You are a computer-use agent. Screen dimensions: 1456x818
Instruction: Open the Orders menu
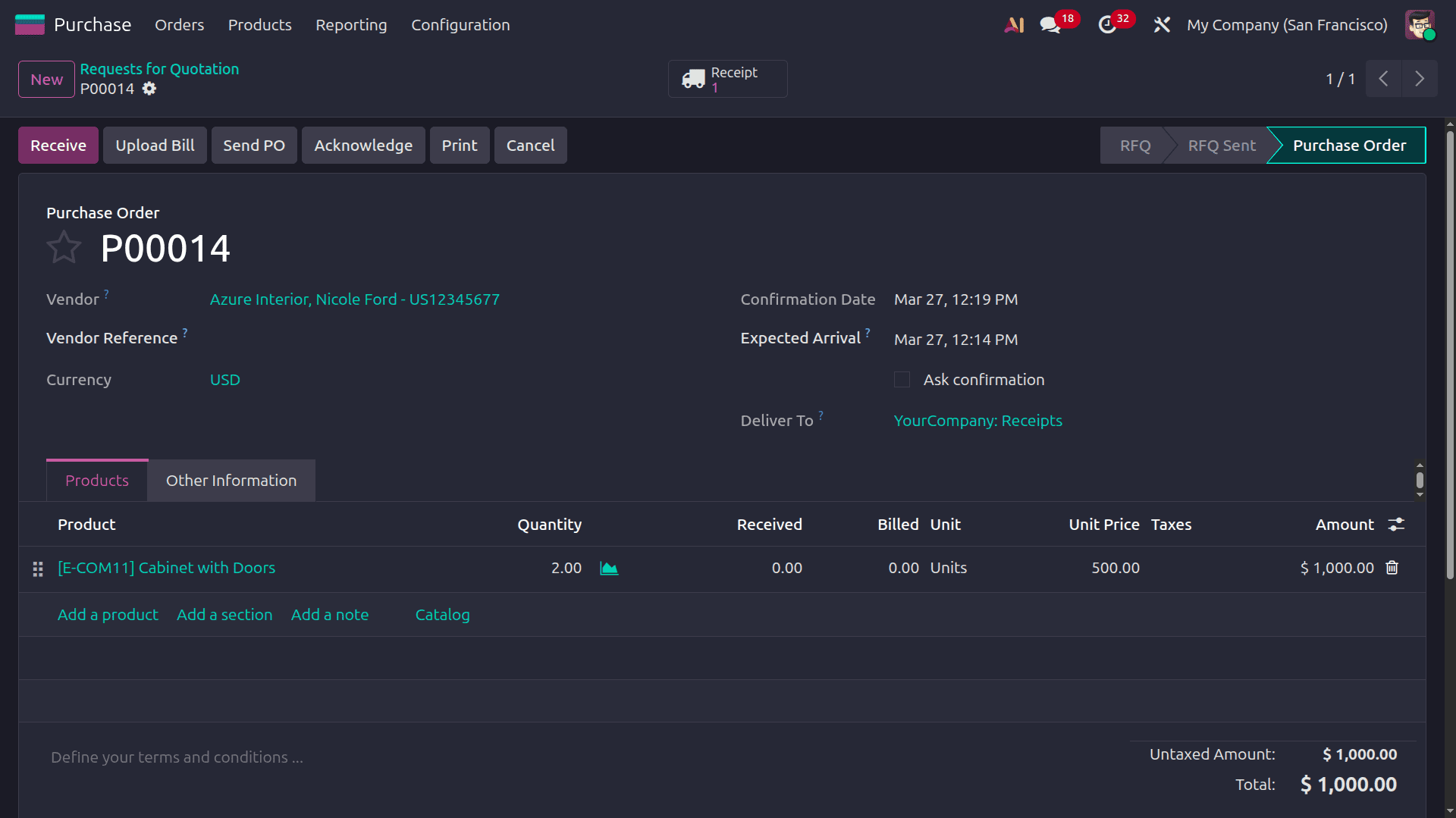tap(179, 24)
